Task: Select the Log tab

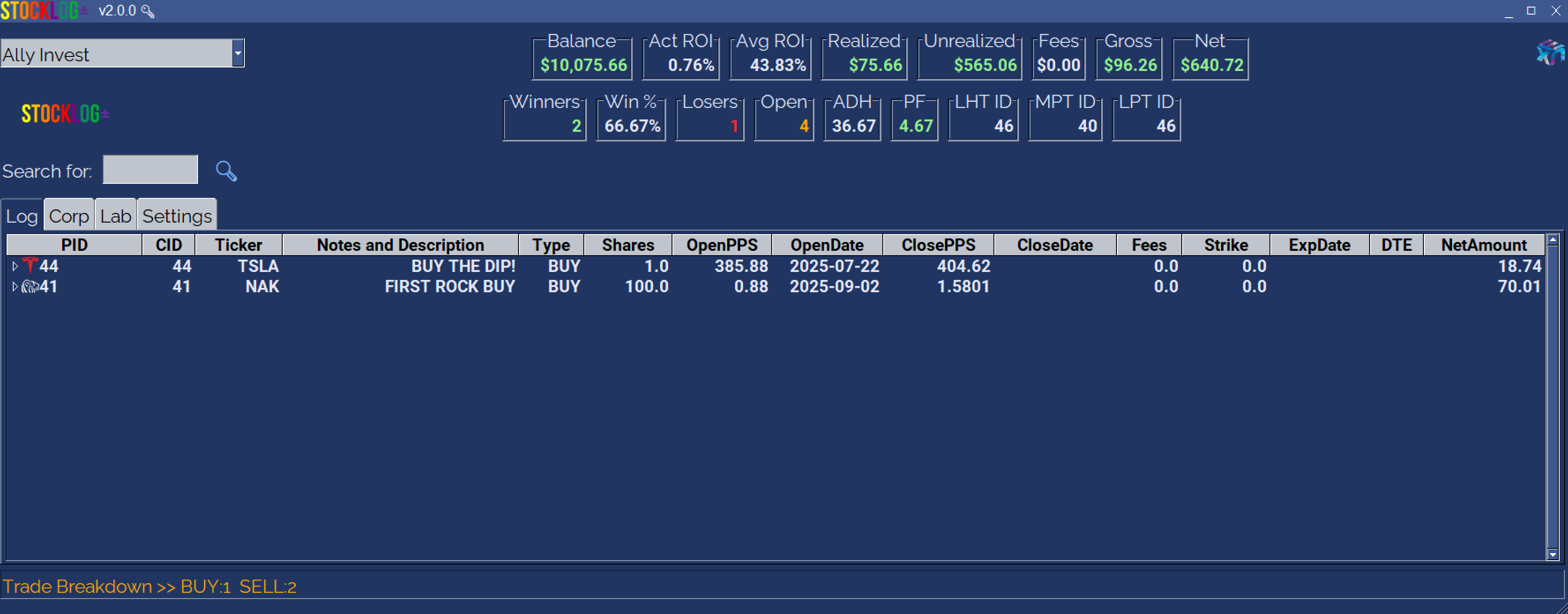Action: point(22,216)
